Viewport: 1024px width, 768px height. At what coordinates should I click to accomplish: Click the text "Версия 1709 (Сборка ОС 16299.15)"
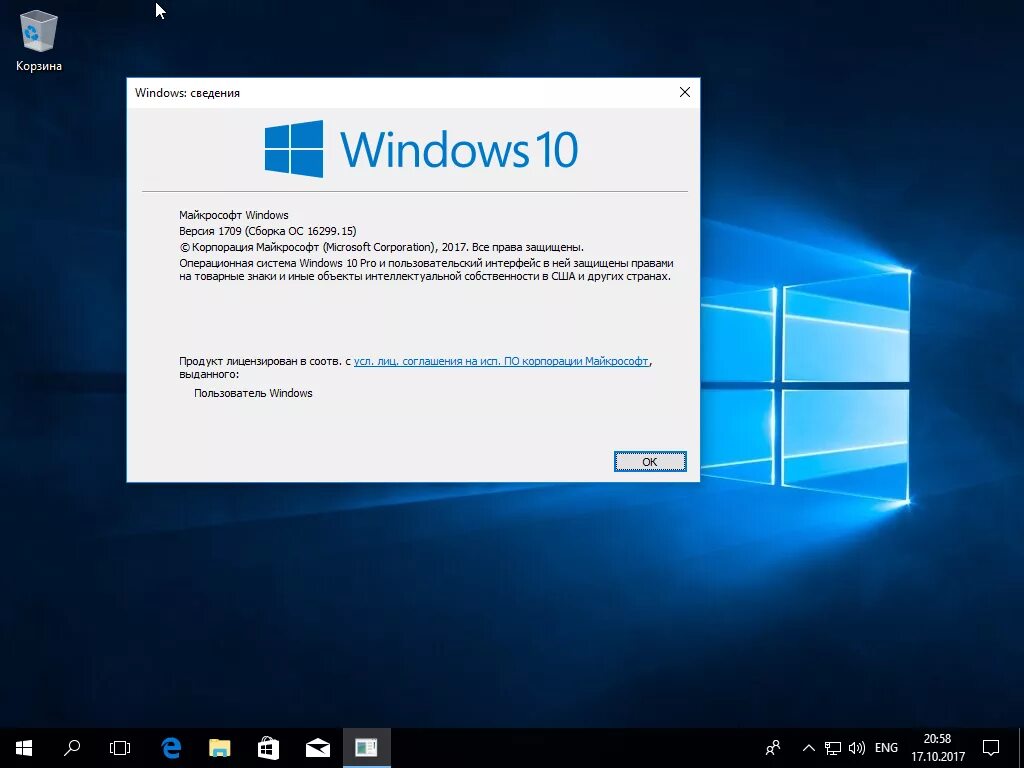(268, 231)
